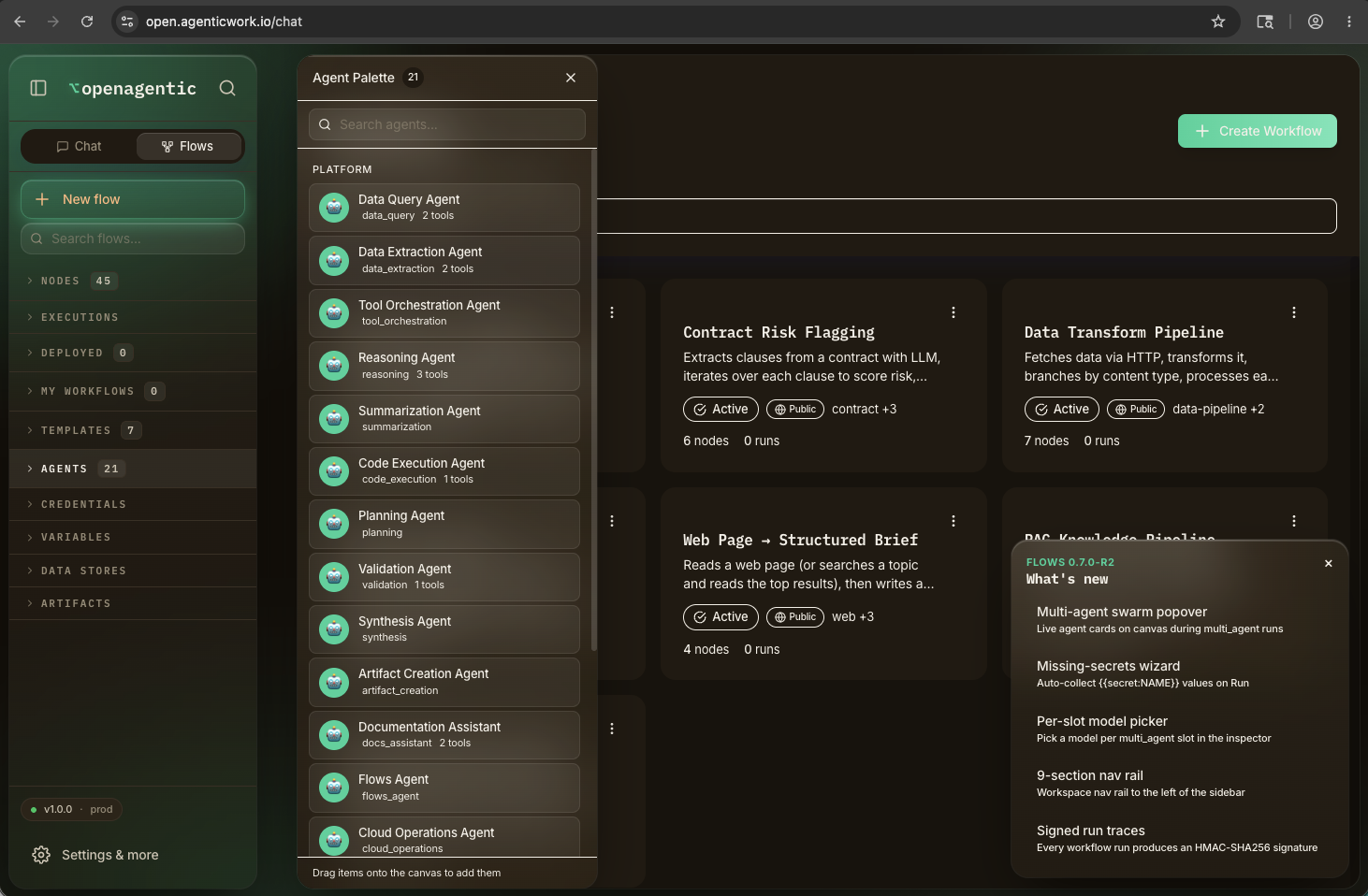Open Data Transform Pipeline card menu
The height and width of the screenshot is (896, 1368).
1294,312
